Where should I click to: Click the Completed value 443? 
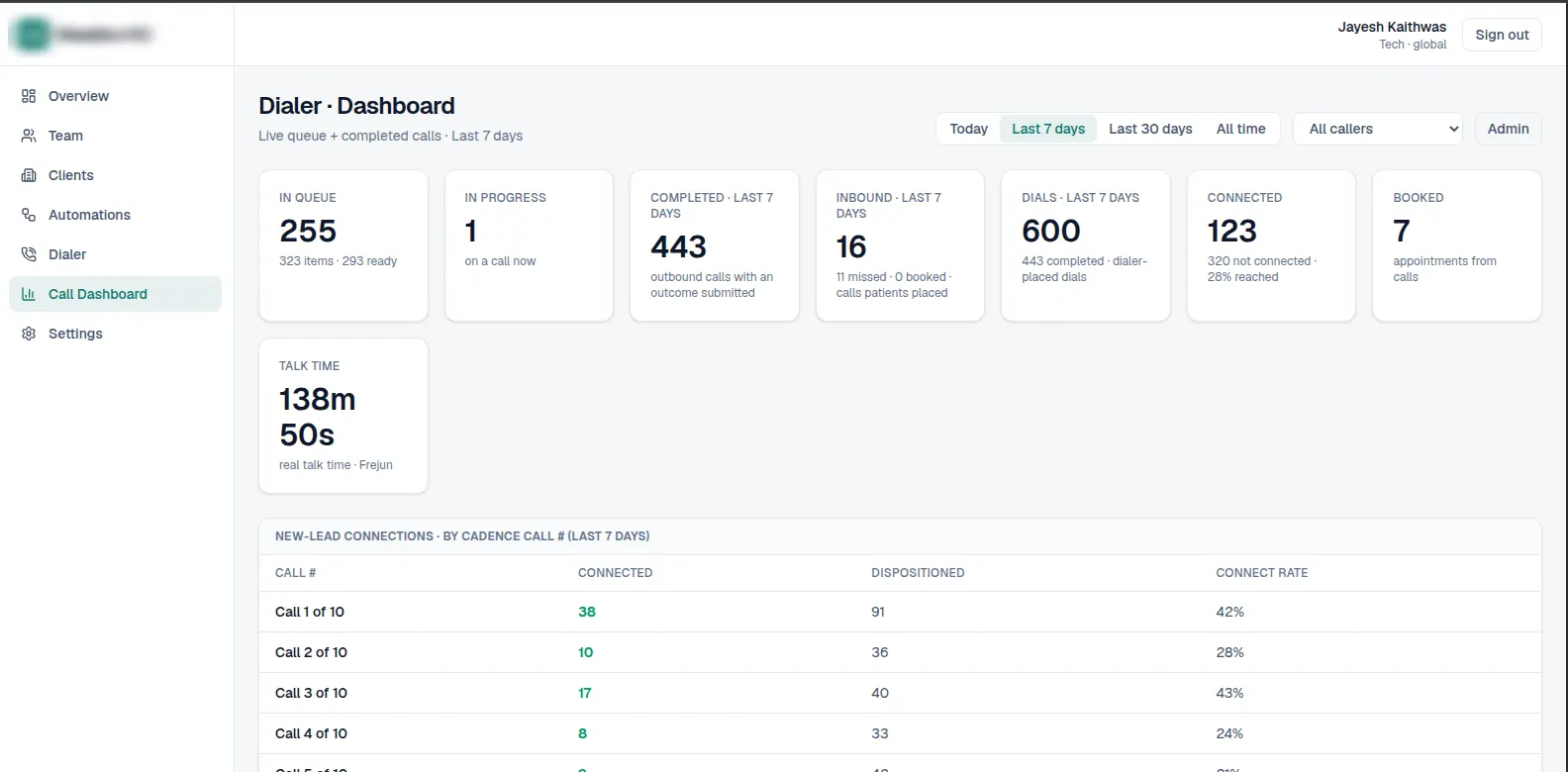678,246
